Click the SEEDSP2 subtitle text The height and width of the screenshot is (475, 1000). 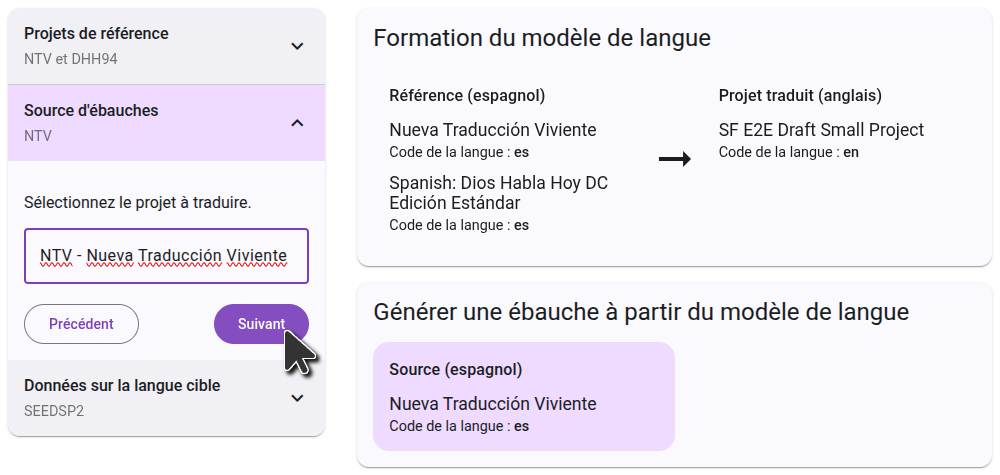tap(54, 410)
